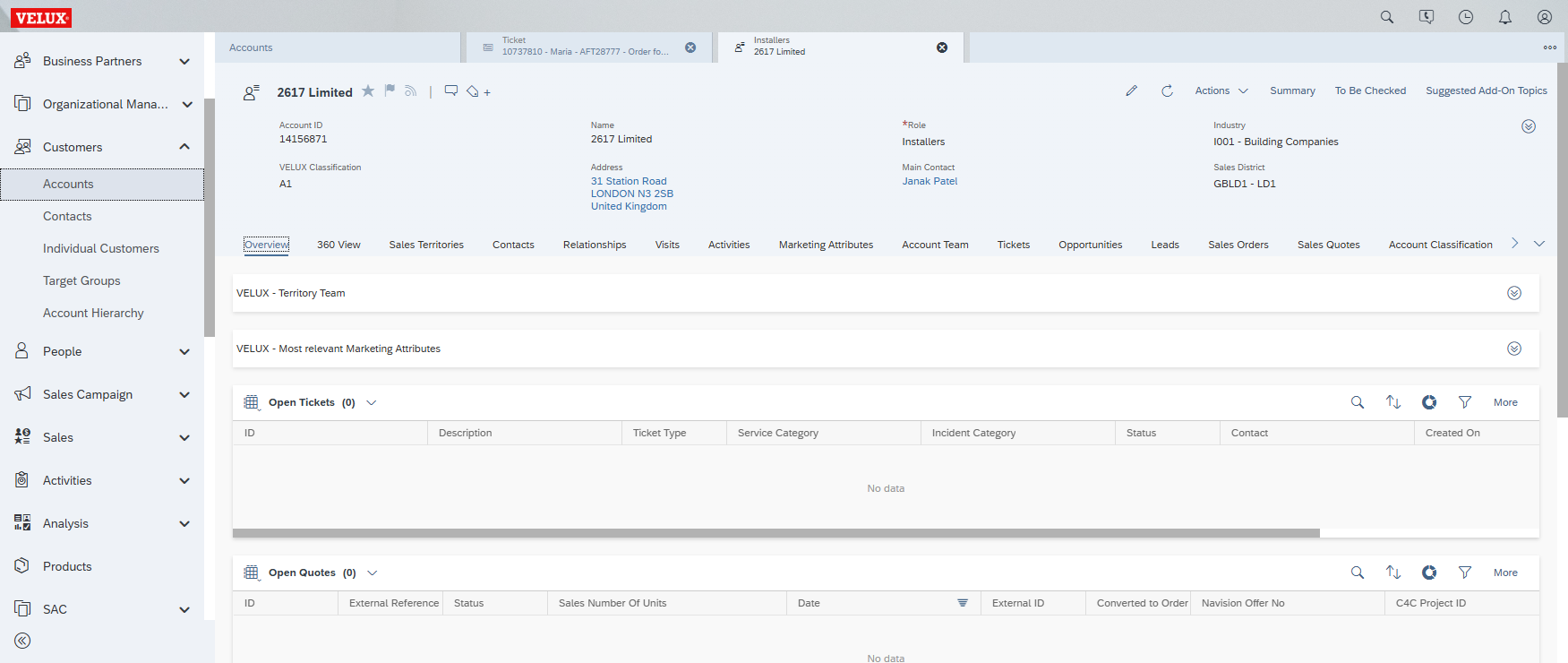Open Account Hierarchy in sidebar
Image resolution: width=1568 pixels, height=663 pixels.
[93, 313]
